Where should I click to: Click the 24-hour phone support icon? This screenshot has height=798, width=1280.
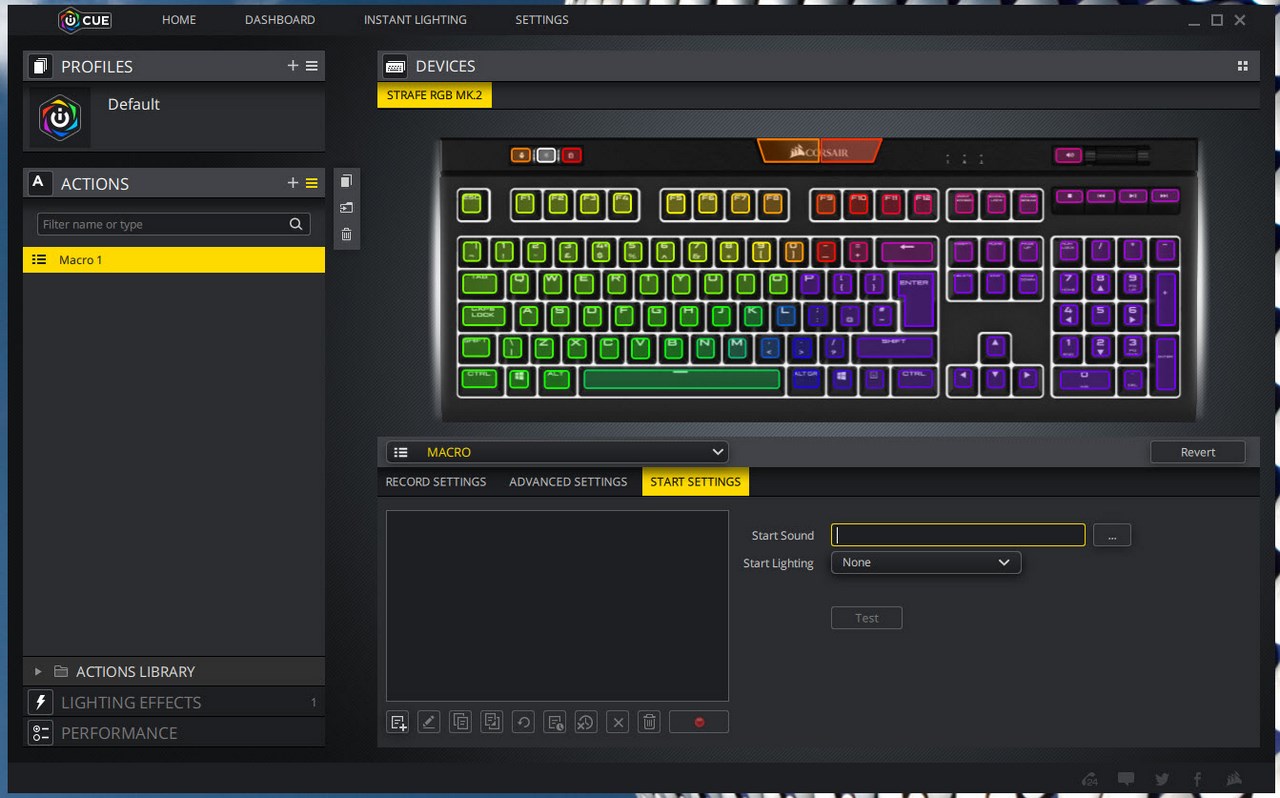click(1091, 779)
